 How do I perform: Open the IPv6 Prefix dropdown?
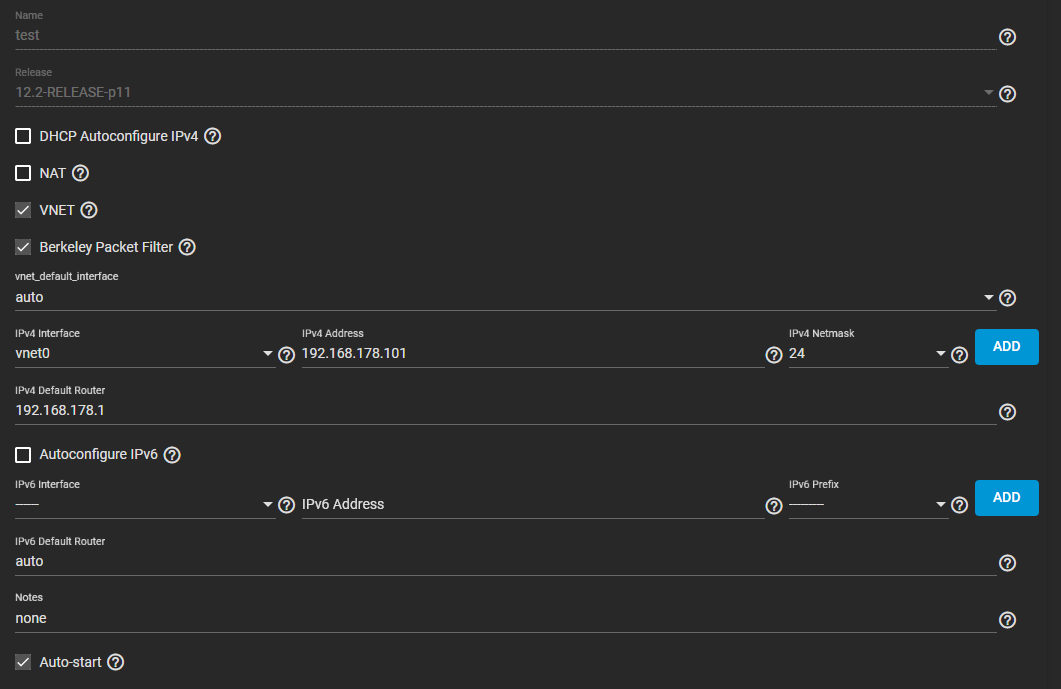point(866,505)
